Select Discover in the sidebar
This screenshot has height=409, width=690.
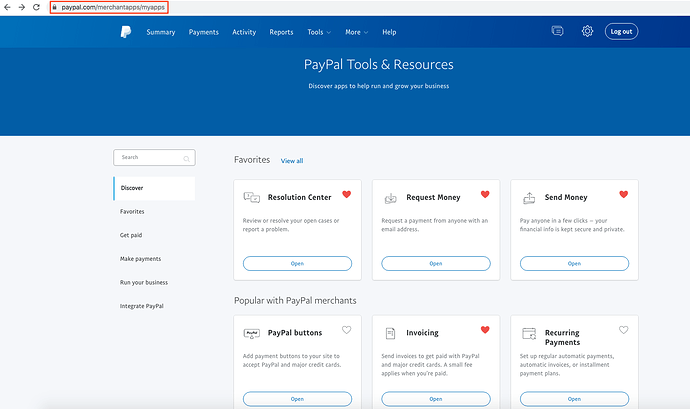(x=154, y=188)
